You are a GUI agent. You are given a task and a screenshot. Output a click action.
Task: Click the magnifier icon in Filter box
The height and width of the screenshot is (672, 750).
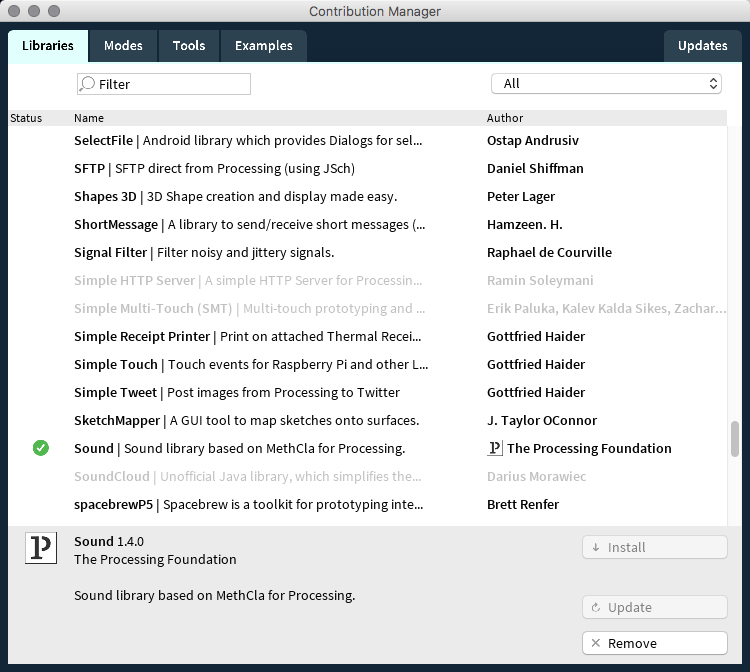point(87,84)
